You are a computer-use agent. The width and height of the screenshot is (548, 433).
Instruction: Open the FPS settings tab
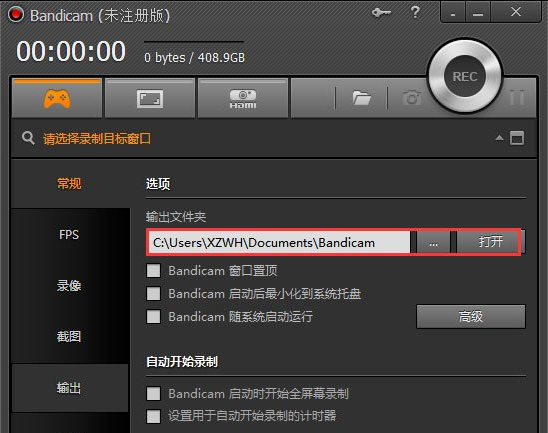(x=69, y=234)
